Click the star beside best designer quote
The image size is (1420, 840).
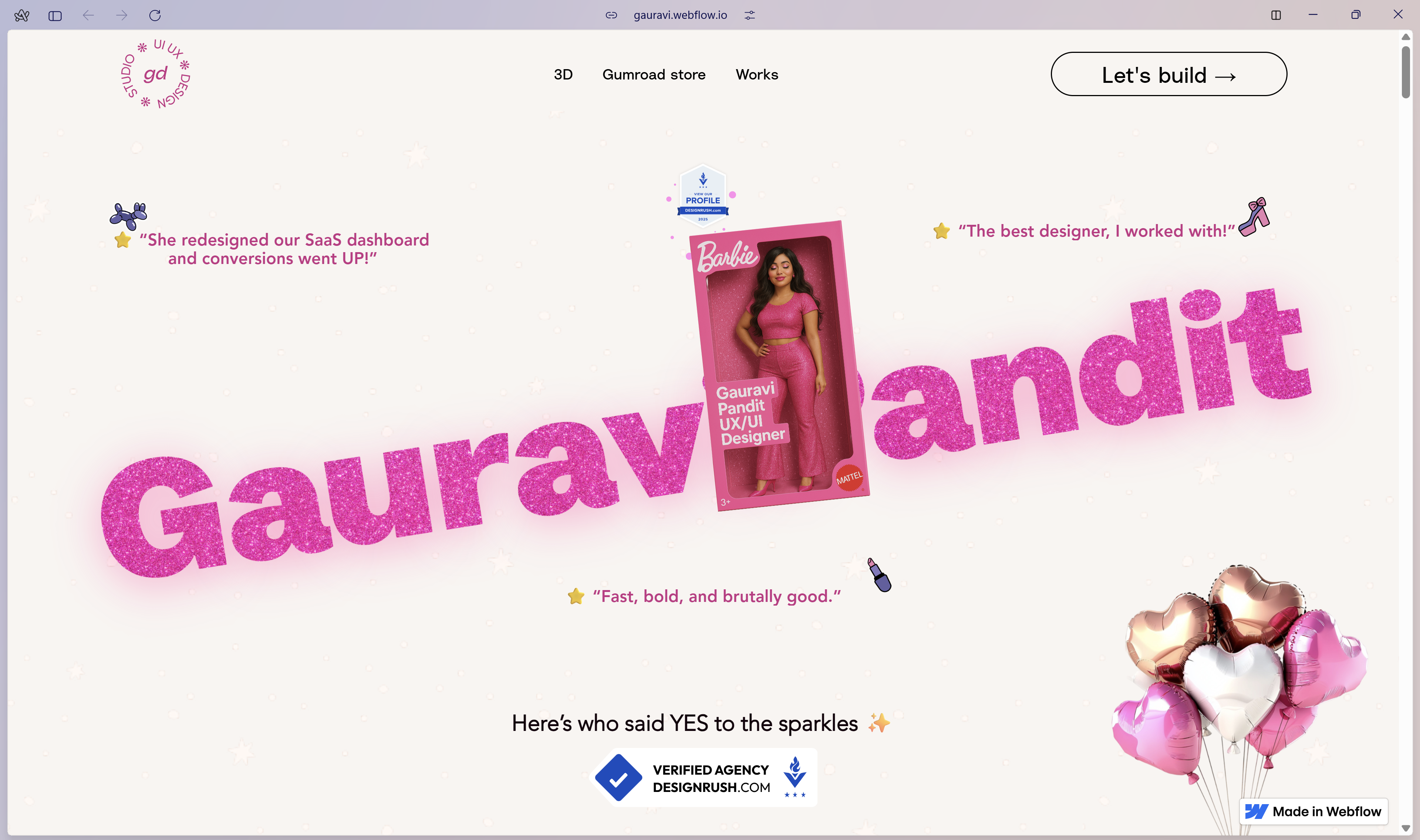click(x=942, y=231)
